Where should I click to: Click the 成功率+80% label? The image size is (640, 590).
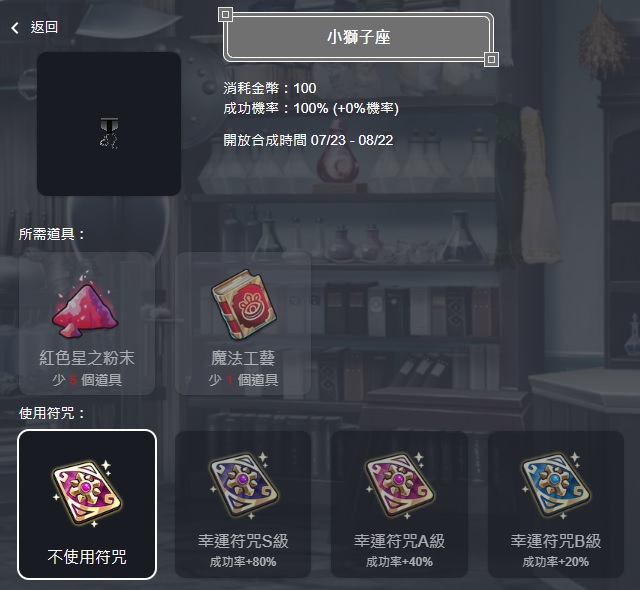click(243, 562)
